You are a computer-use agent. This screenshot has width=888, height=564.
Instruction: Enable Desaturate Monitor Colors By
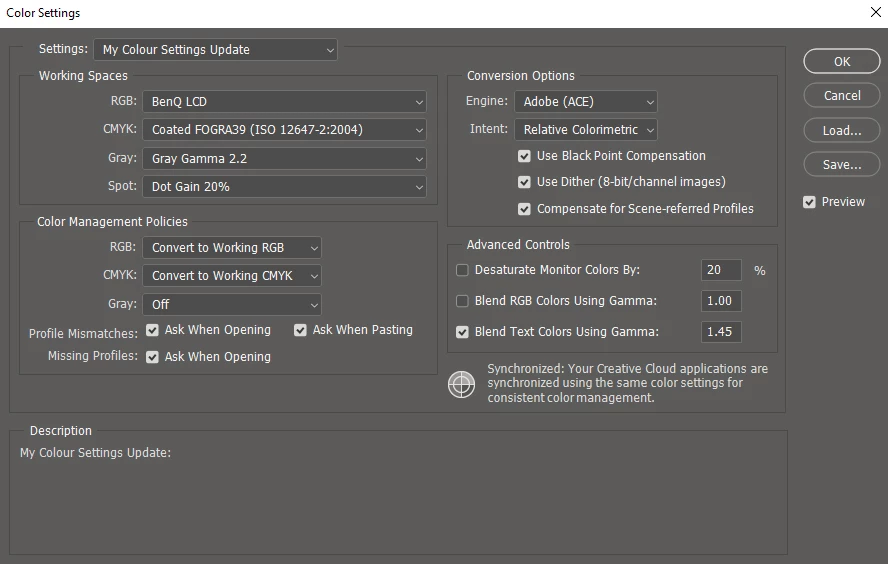[x=462, y=270]
